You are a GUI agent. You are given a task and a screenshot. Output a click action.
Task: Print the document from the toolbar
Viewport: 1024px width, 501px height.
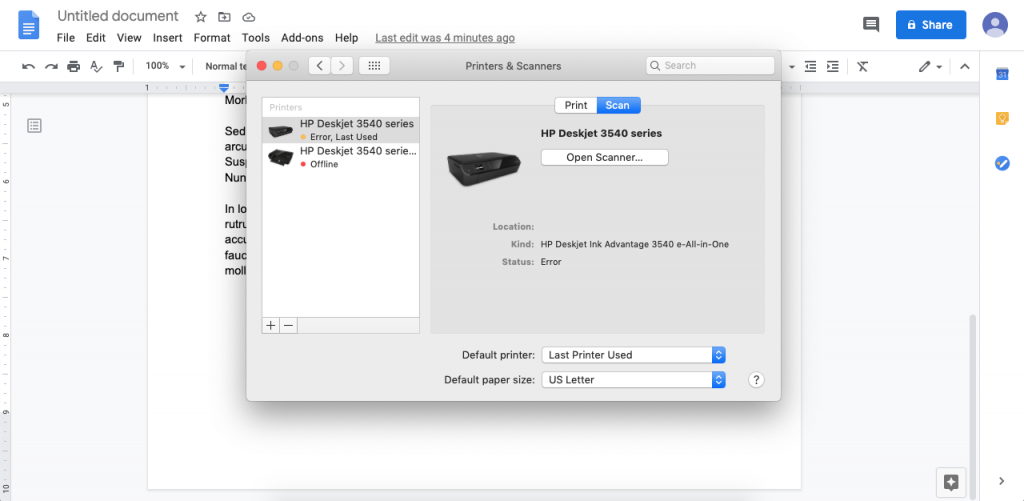coord(74,66)
